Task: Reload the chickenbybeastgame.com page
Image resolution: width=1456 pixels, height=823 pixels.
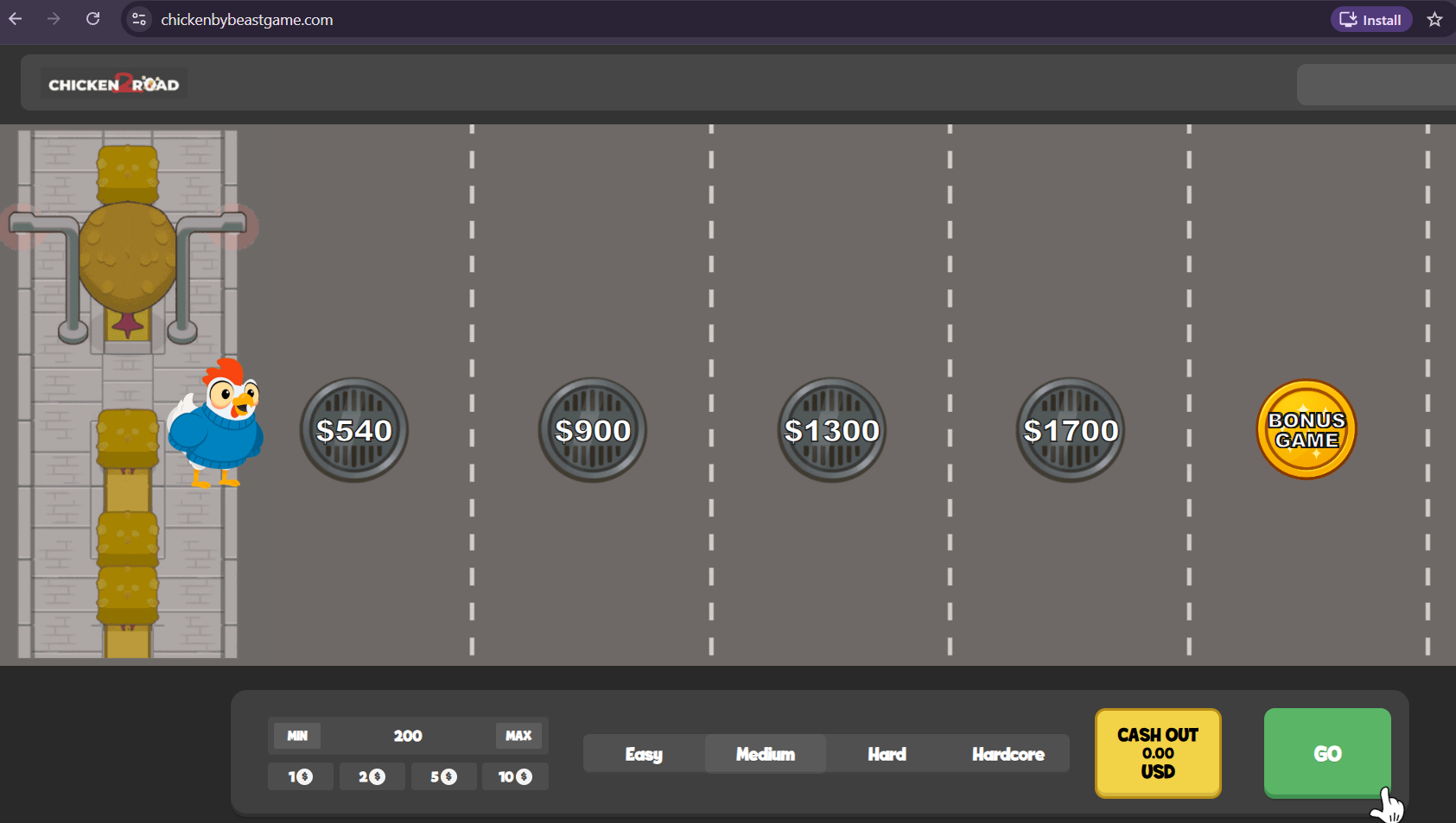Action: (x=92, y=19)
